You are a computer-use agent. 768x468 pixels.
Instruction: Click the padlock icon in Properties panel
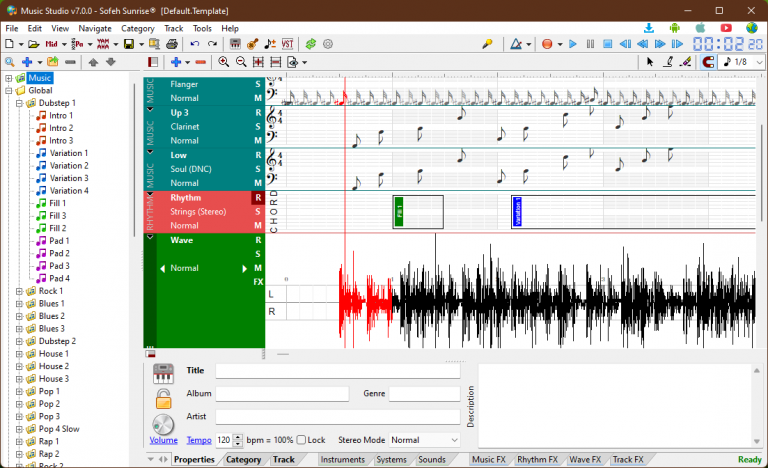(x=163, y=399)
